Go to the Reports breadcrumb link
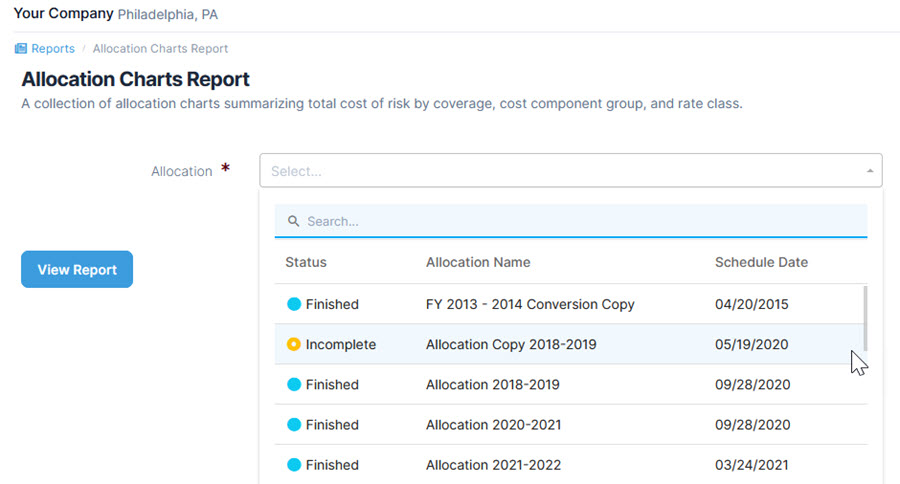 [x=52, y=49]
